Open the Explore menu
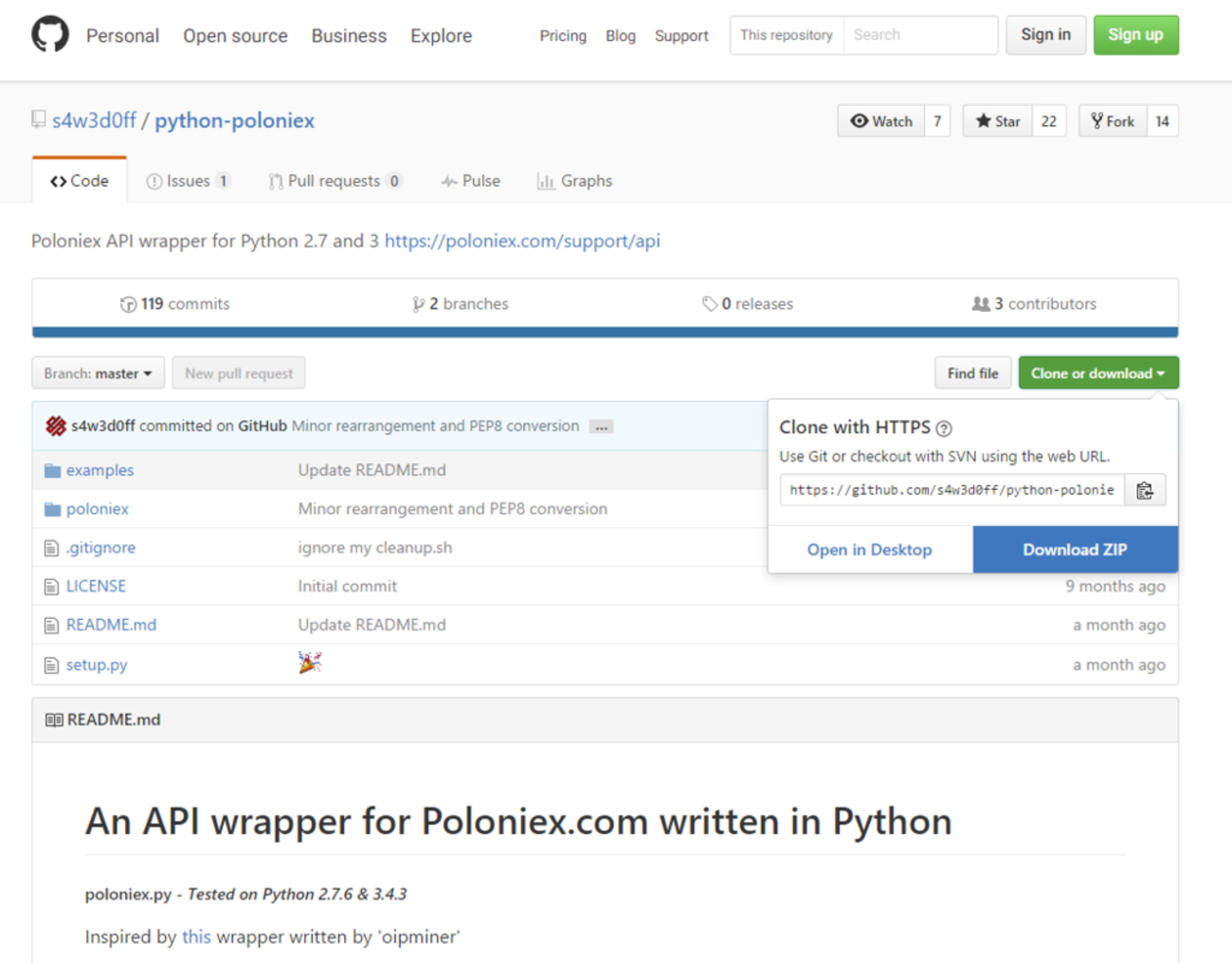 (x=440, y=35)
